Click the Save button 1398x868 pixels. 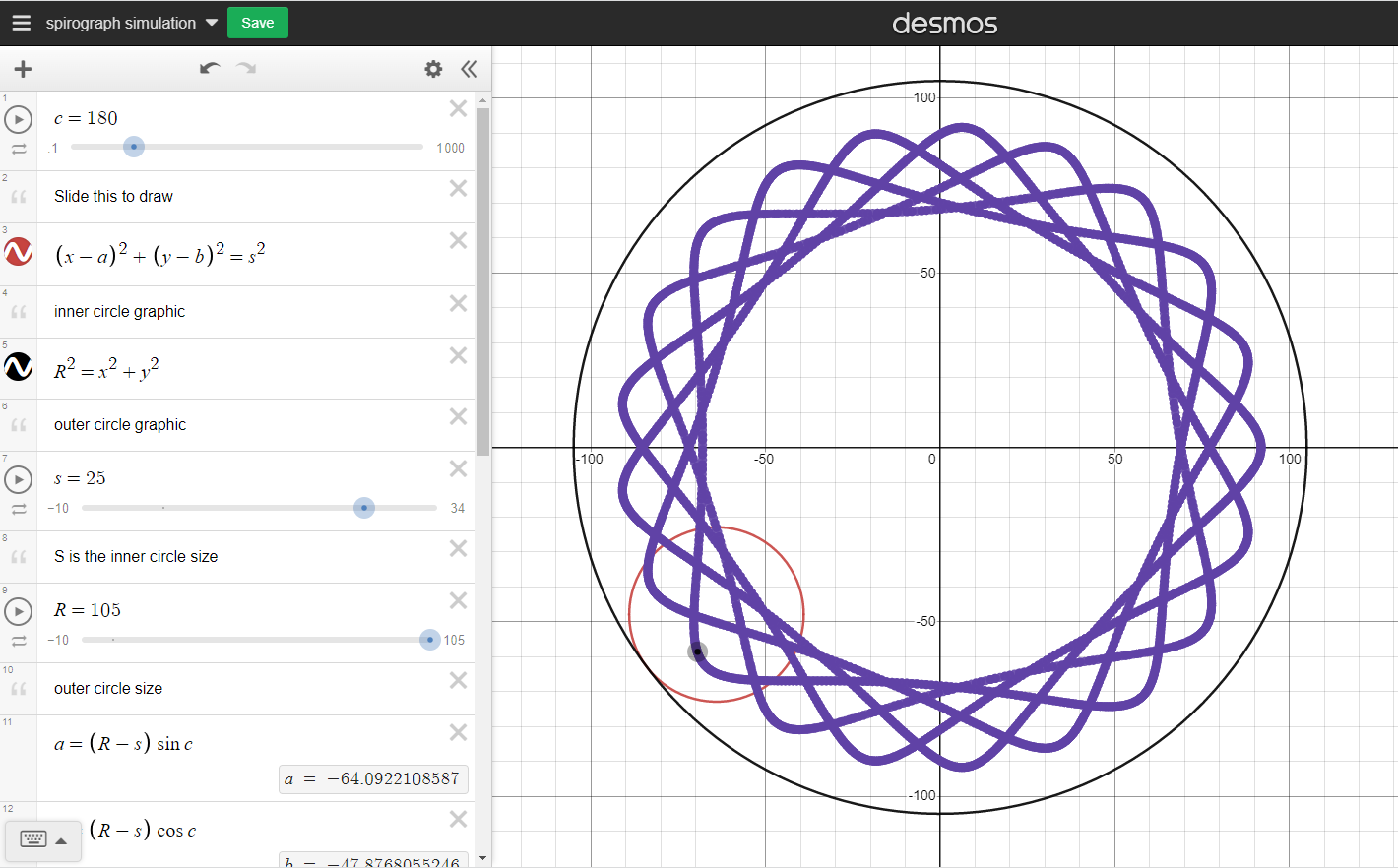(x=257, y=22)
